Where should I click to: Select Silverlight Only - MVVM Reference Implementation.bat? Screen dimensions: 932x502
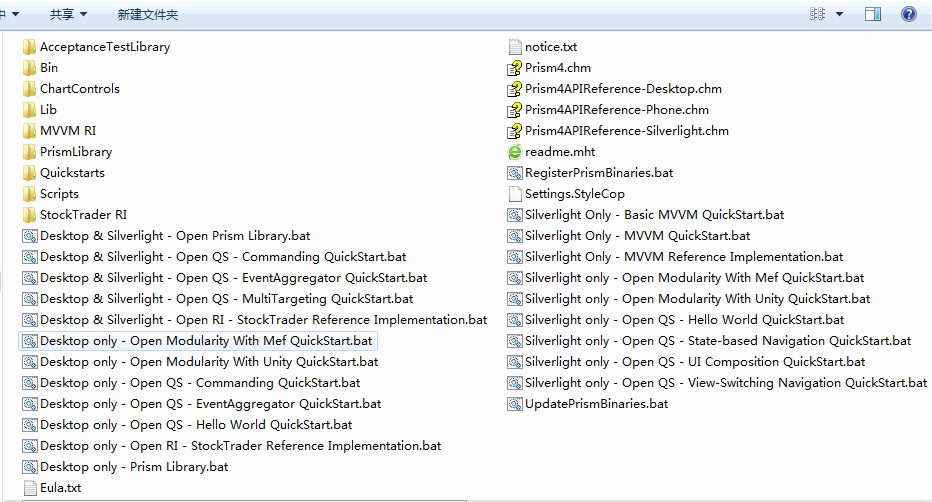[675, 257]
